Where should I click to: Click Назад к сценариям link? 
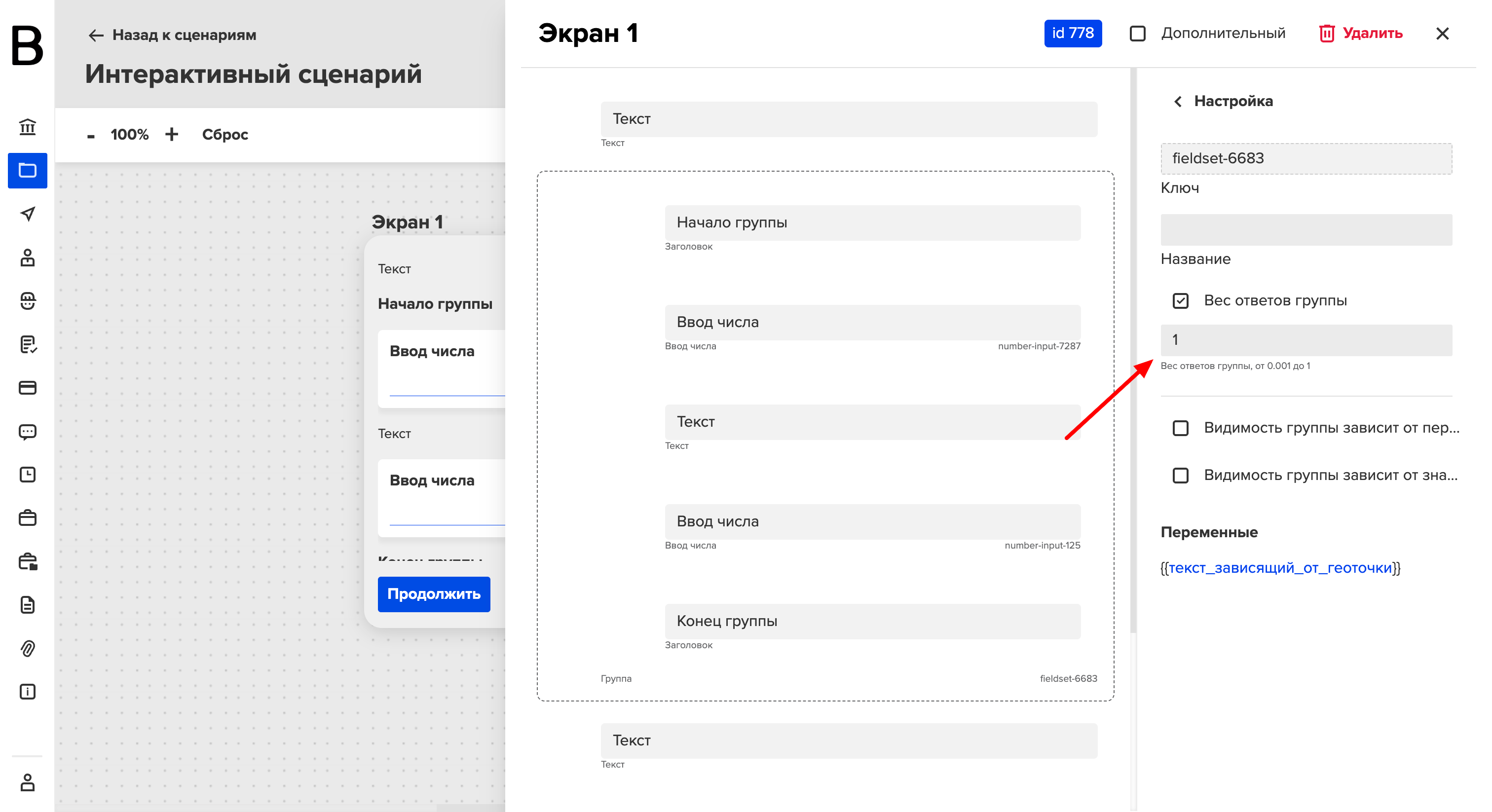coord(172,35)
